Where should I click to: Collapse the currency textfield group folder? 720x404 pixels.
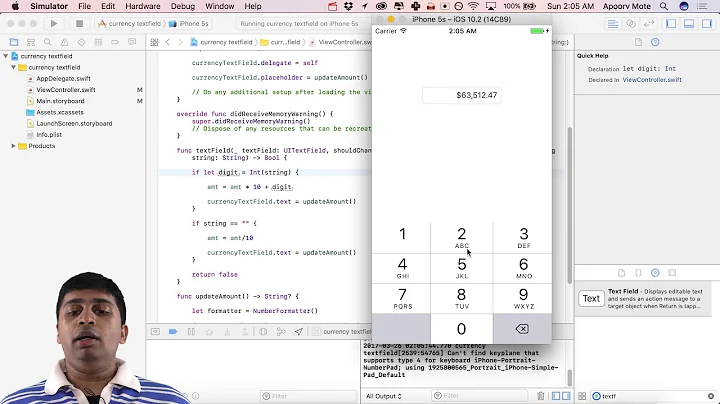tap(13, 67)
